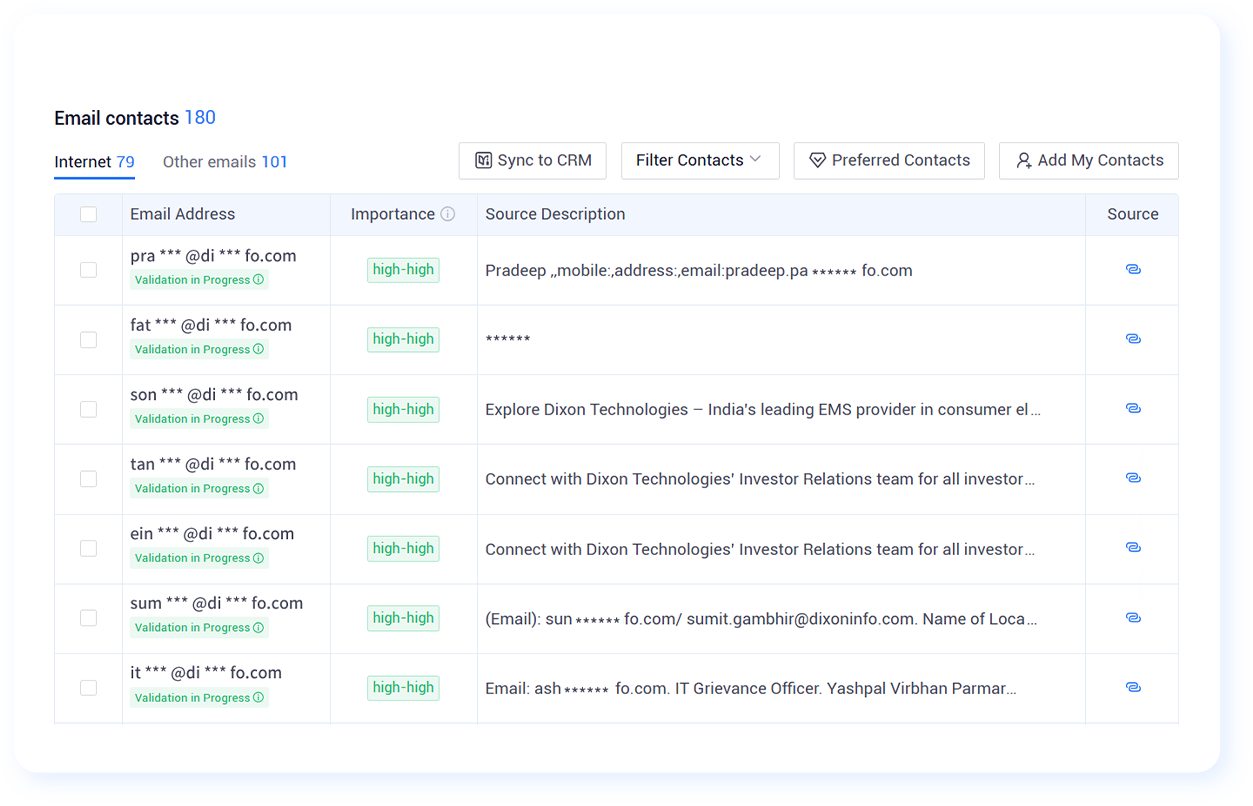Click validation info icon under pra *** email

(x=259, y=280)
